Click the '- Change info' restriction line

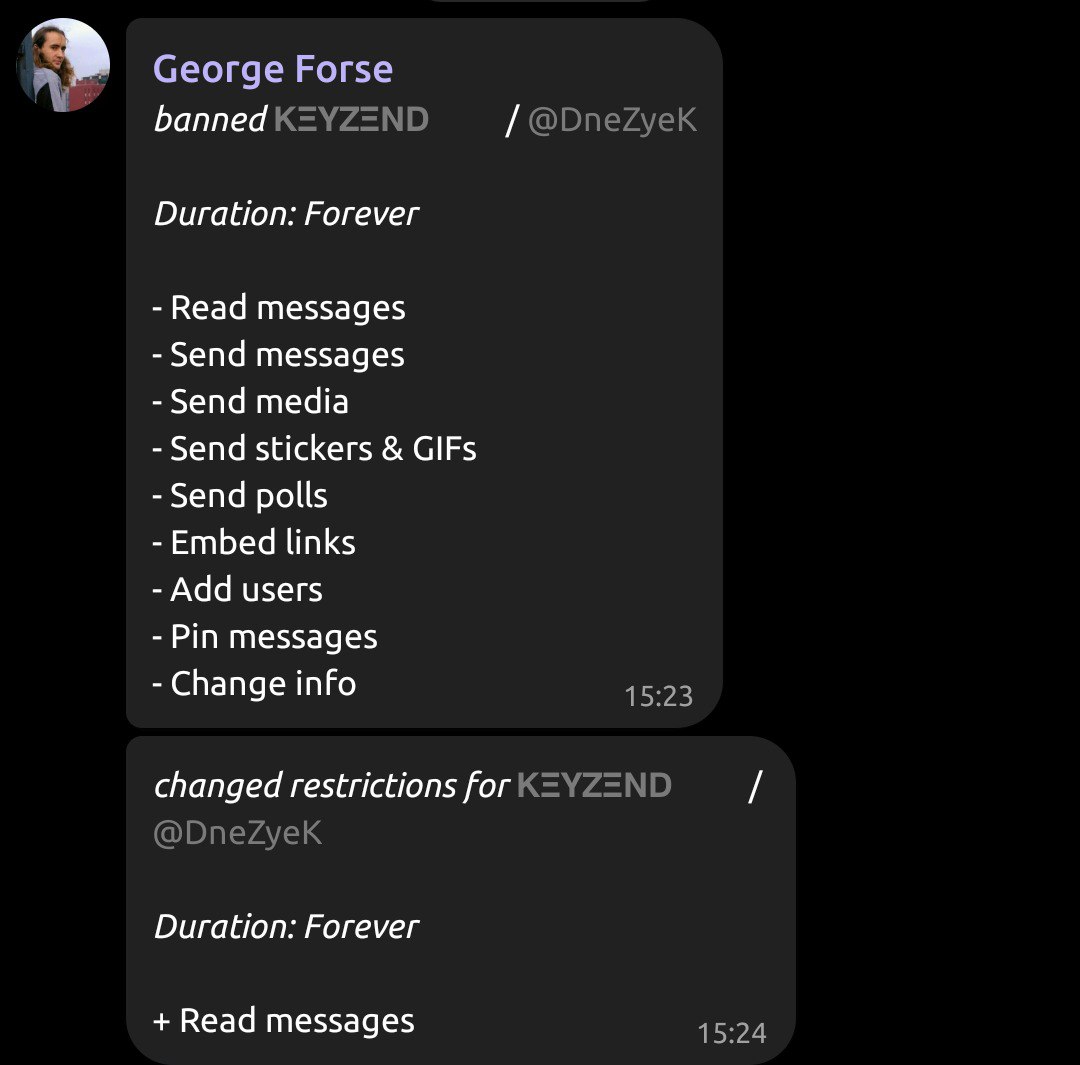point(253,683)
